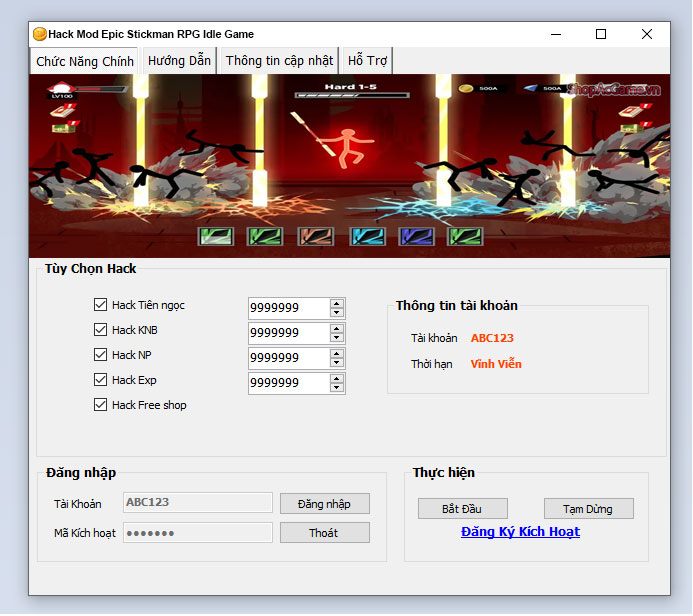Viewport: 693px width, 616px height.
Task: Open the Thông tin cập nhật tab
Action: click(x=279, y=61)
